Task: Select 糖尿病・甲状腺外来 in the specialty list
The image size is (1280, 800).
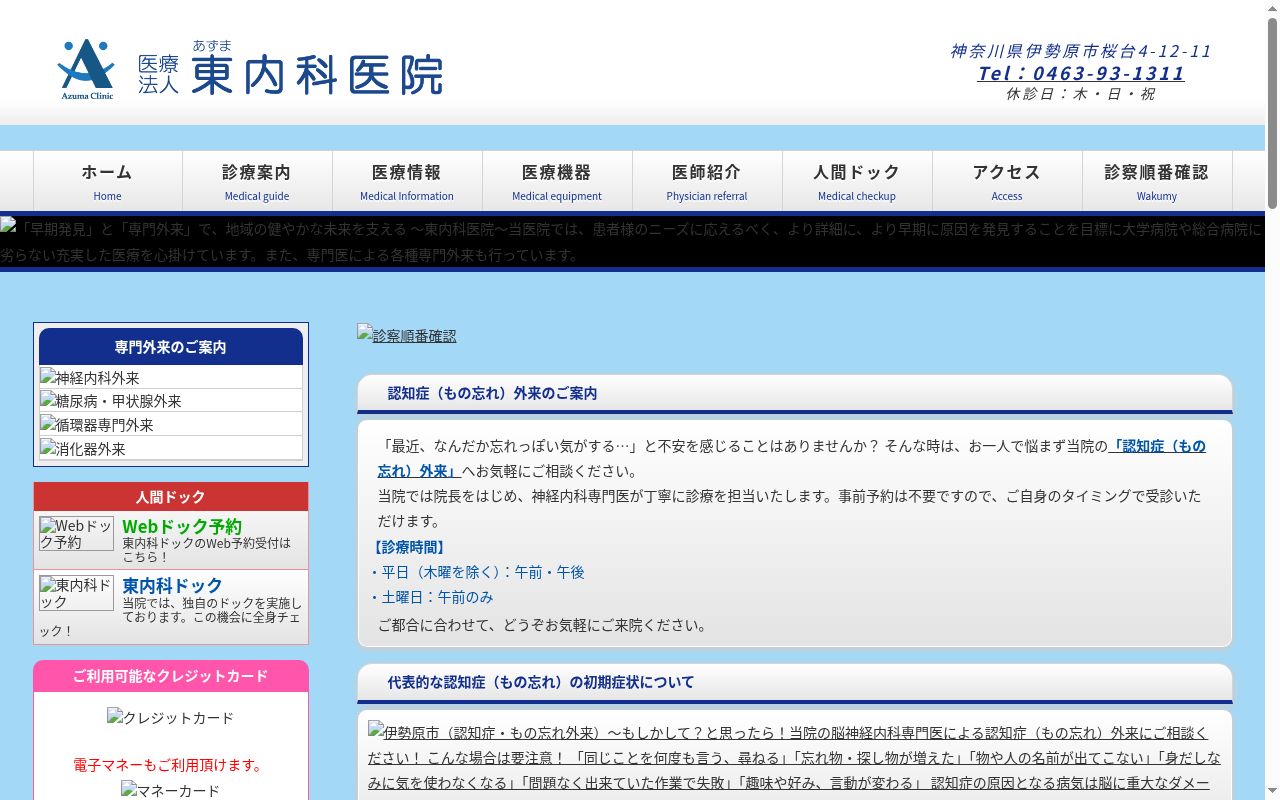Action: 171,401
